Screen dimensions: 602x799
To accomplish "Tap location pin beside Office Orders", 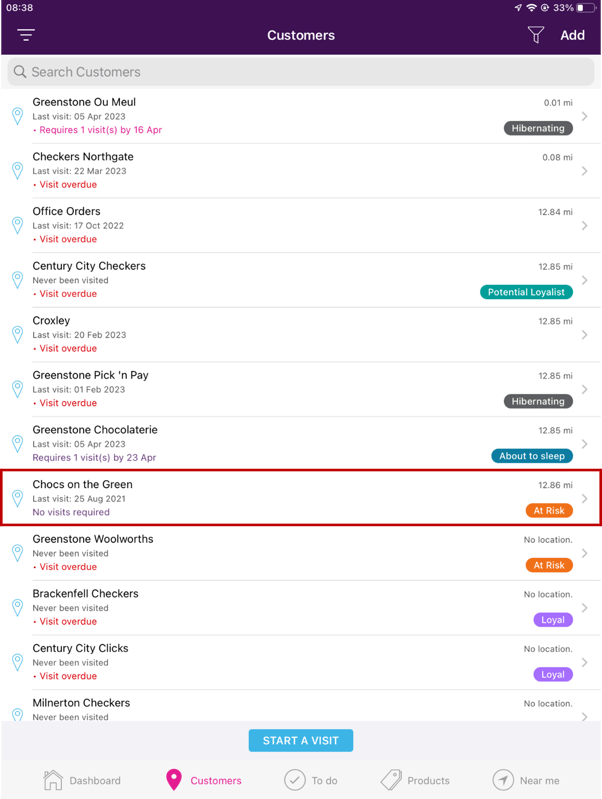I will (x=17, y=225).
